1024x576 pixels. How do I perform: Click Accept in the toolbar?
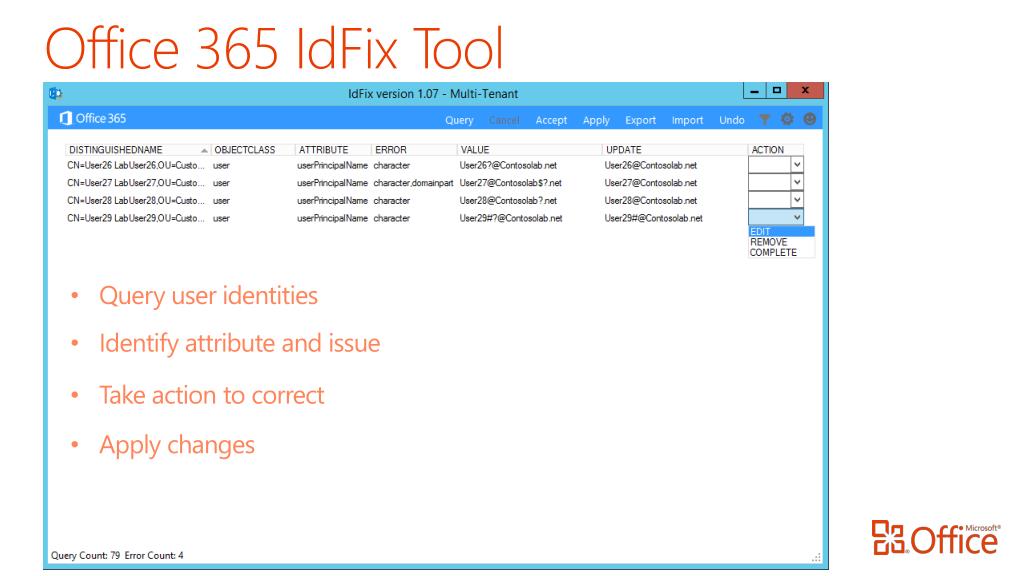tap(551, 120)
